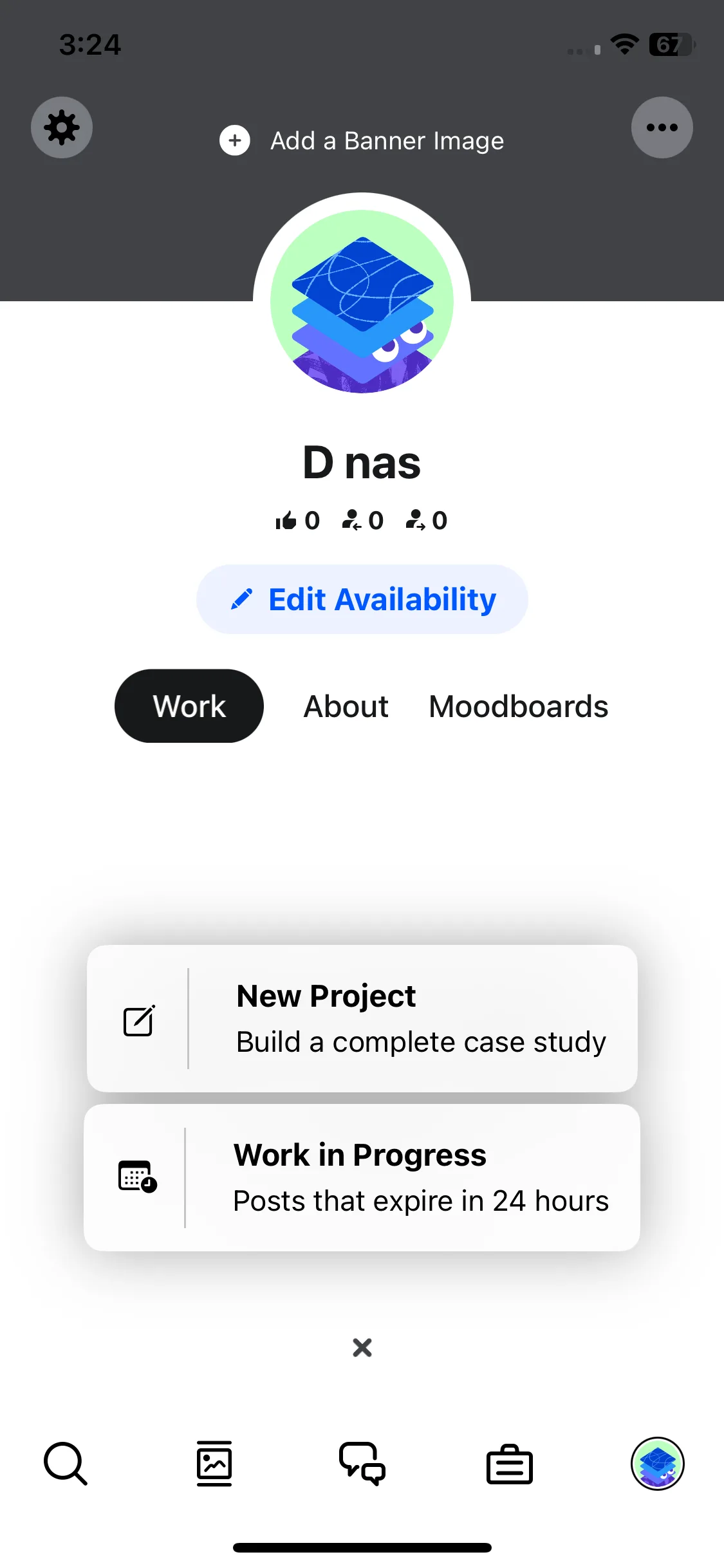Open the search tab magnifier icon
Image resolution: width=724 pixels, height=1568 pixels.
pos(65,1463)
